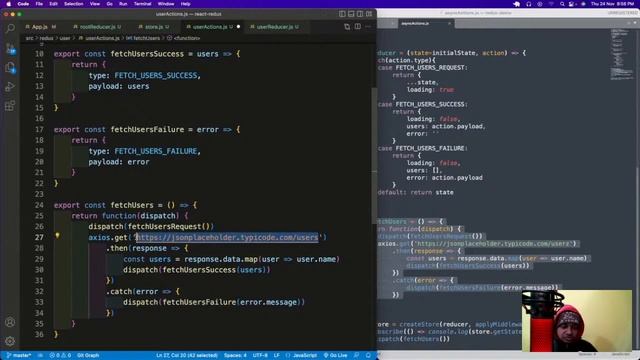Image resolution: width=640 pixels, height=360 pixels.
Task: Open the Wi-Fi menu bar icon
Action: pos(551,4)
